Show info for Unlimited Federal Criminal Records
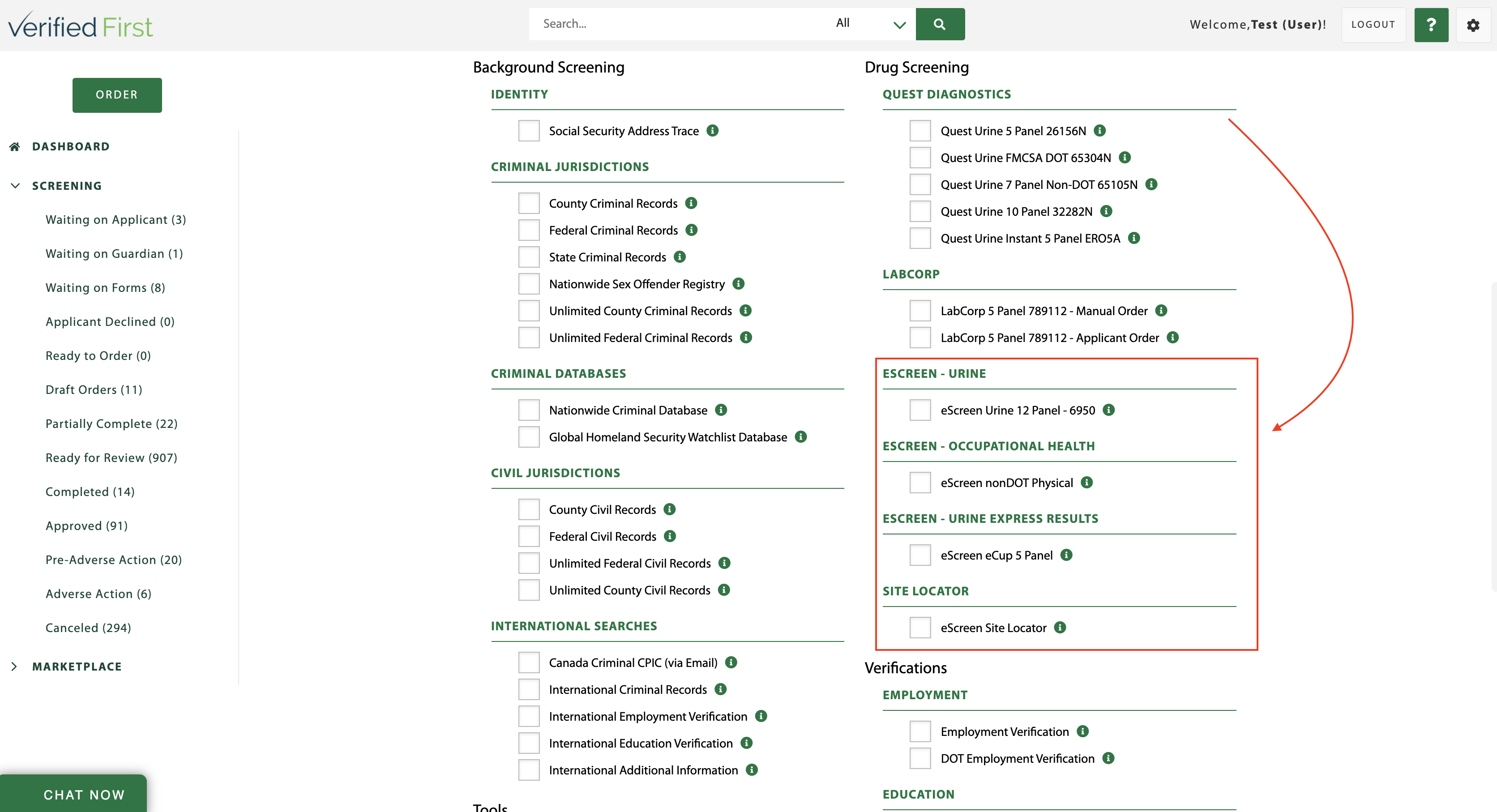 pyautogui.click(x=746, y=338)
